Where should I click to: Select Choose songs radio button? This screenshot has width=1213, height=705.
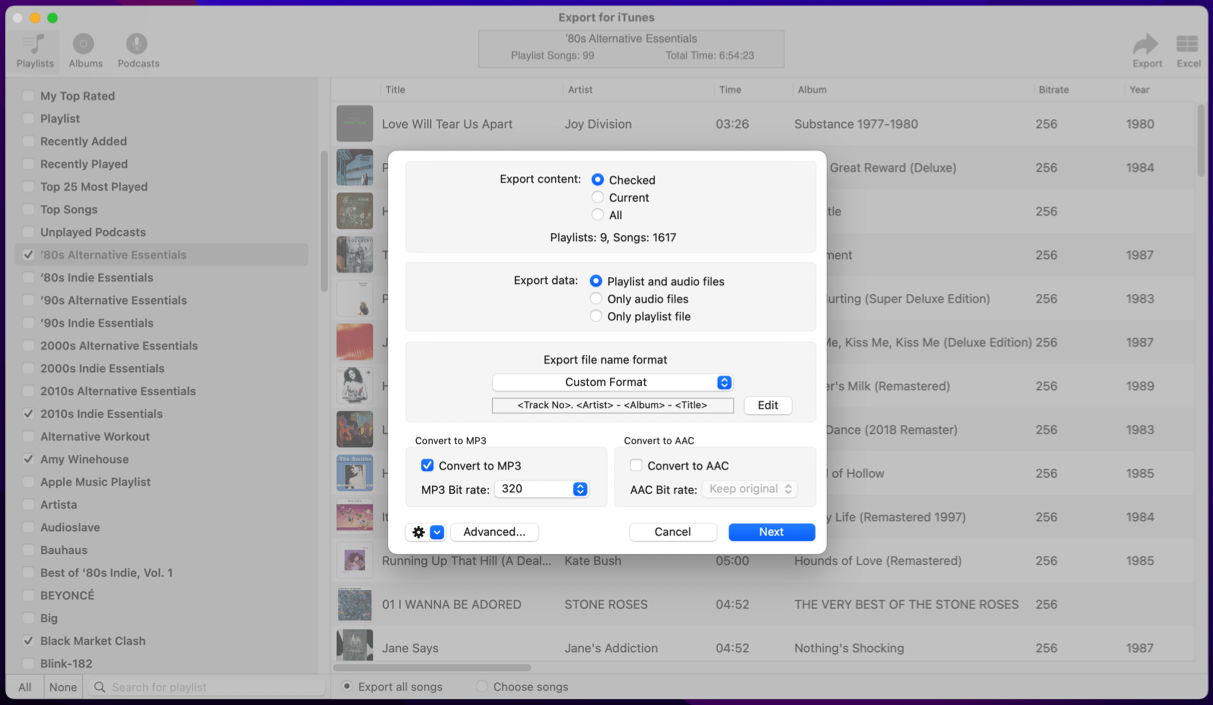(483, 687)
